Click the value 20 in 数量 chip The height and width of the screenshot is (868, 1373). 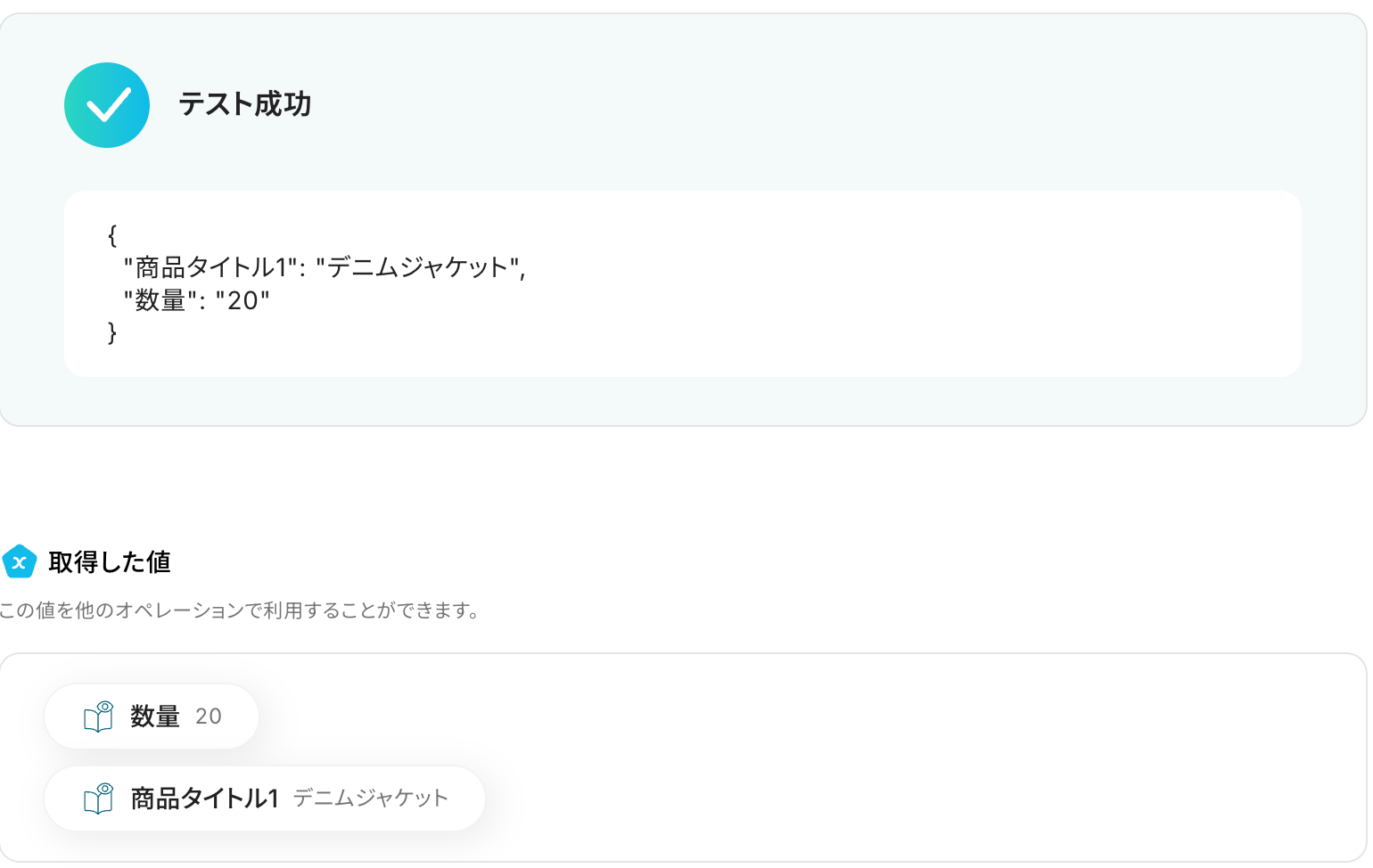click(x=209, y=717)
